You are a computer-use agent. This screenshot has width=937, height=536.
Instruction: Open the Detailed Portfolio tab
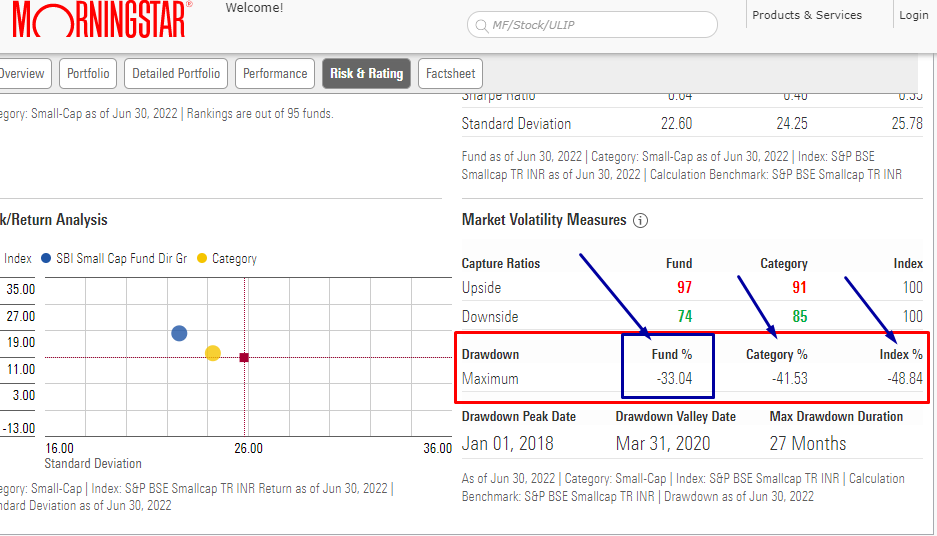tap(176, 73)
